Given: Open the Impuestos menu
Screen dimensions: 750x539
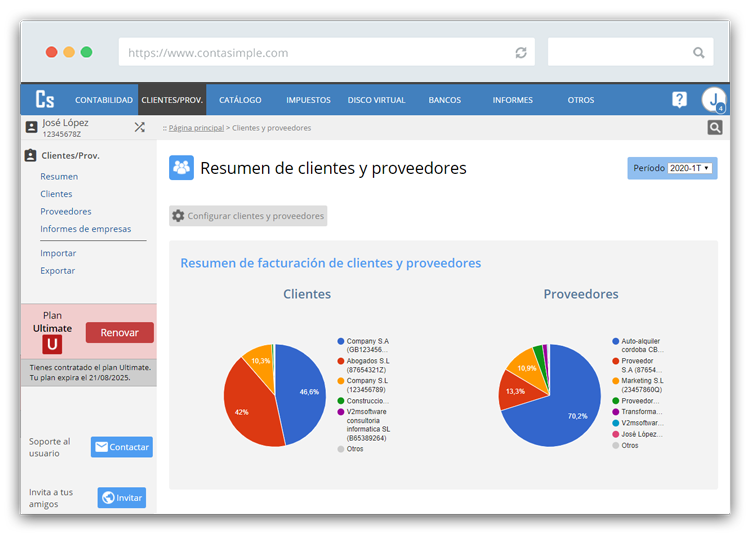Looking at the screenshot, I should point(308,100).
